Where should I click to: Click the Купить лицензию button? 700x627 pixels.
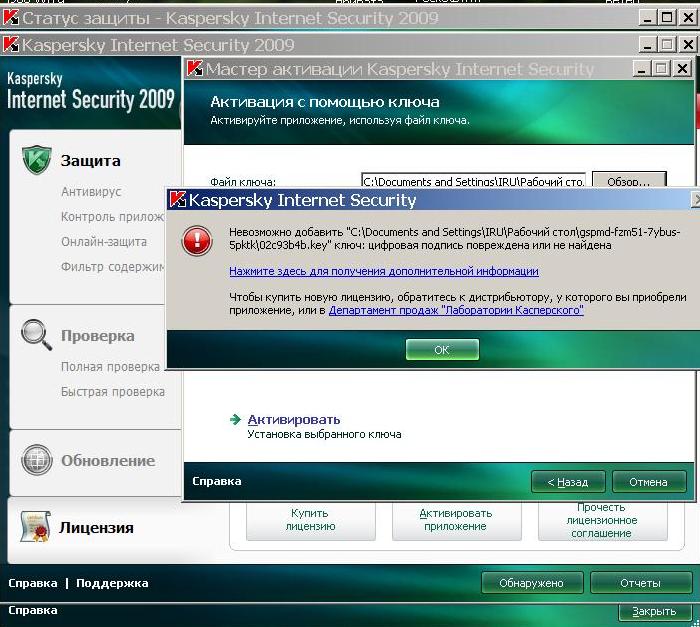click(310, 520)
